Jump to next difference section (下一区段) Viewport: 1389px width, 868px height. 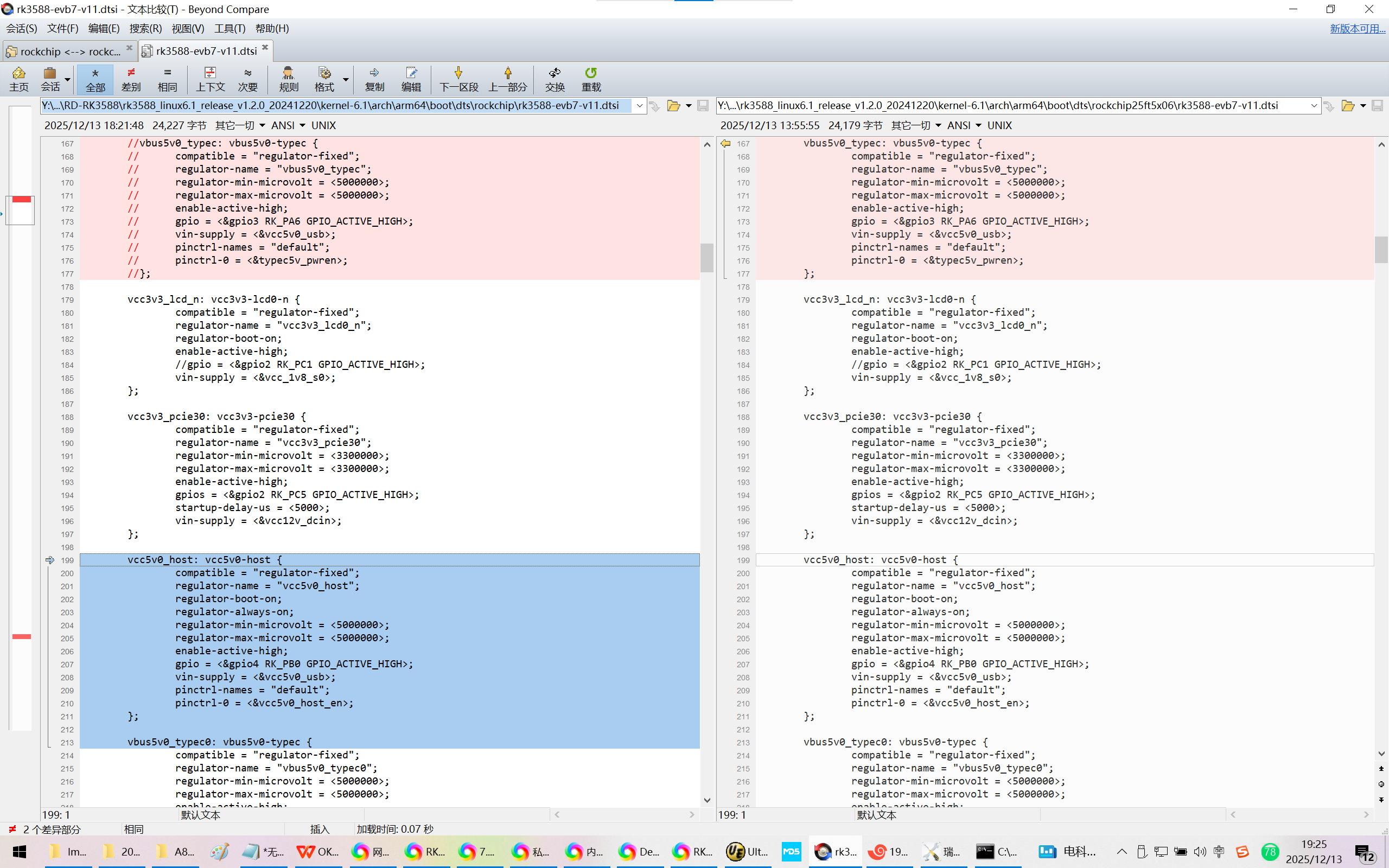(458, 79)
